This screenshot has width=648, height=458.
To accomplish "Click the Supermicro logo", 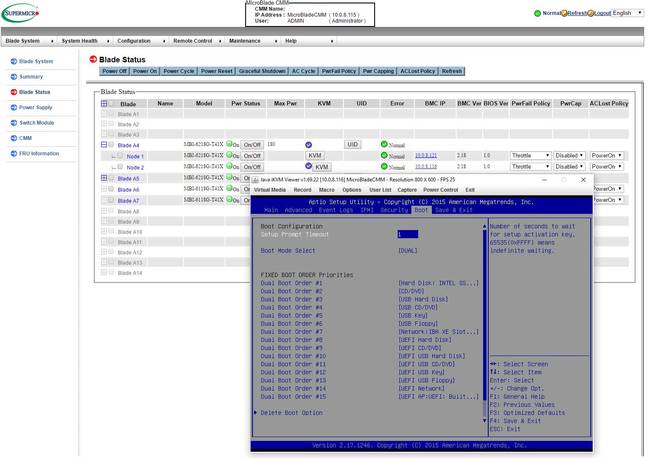I will point(21,13).
